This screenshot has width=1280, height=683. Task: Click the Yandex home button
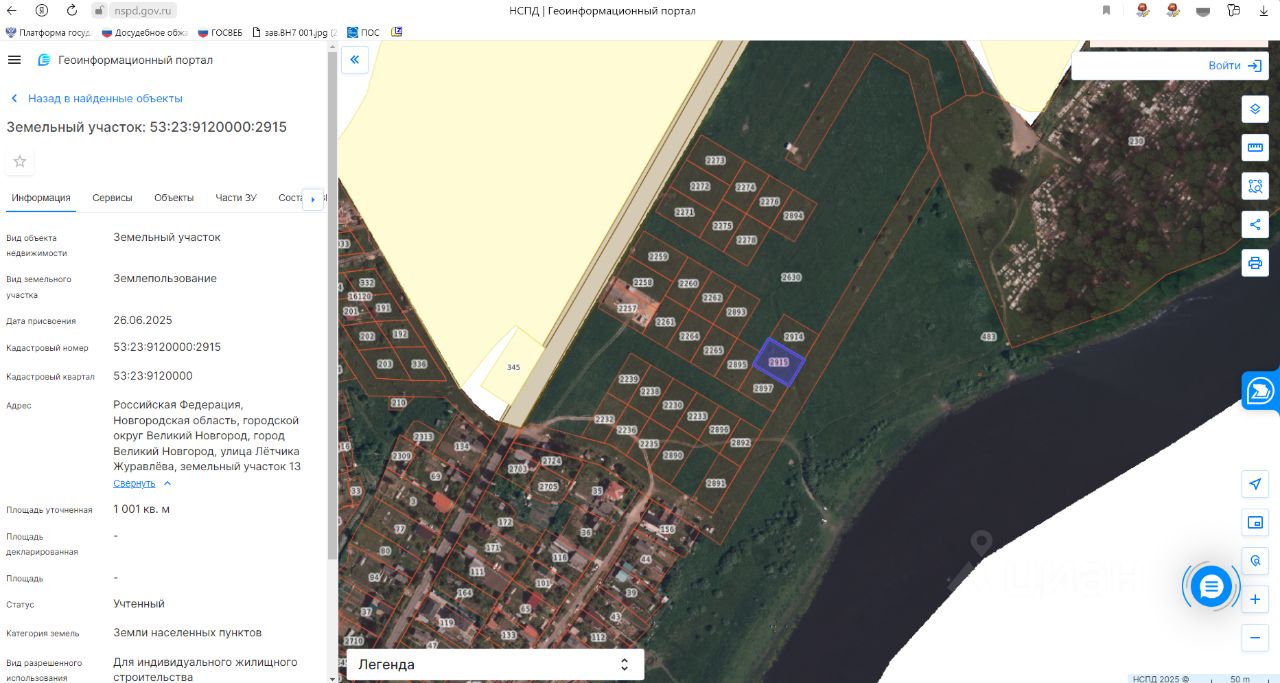(42, 10)
